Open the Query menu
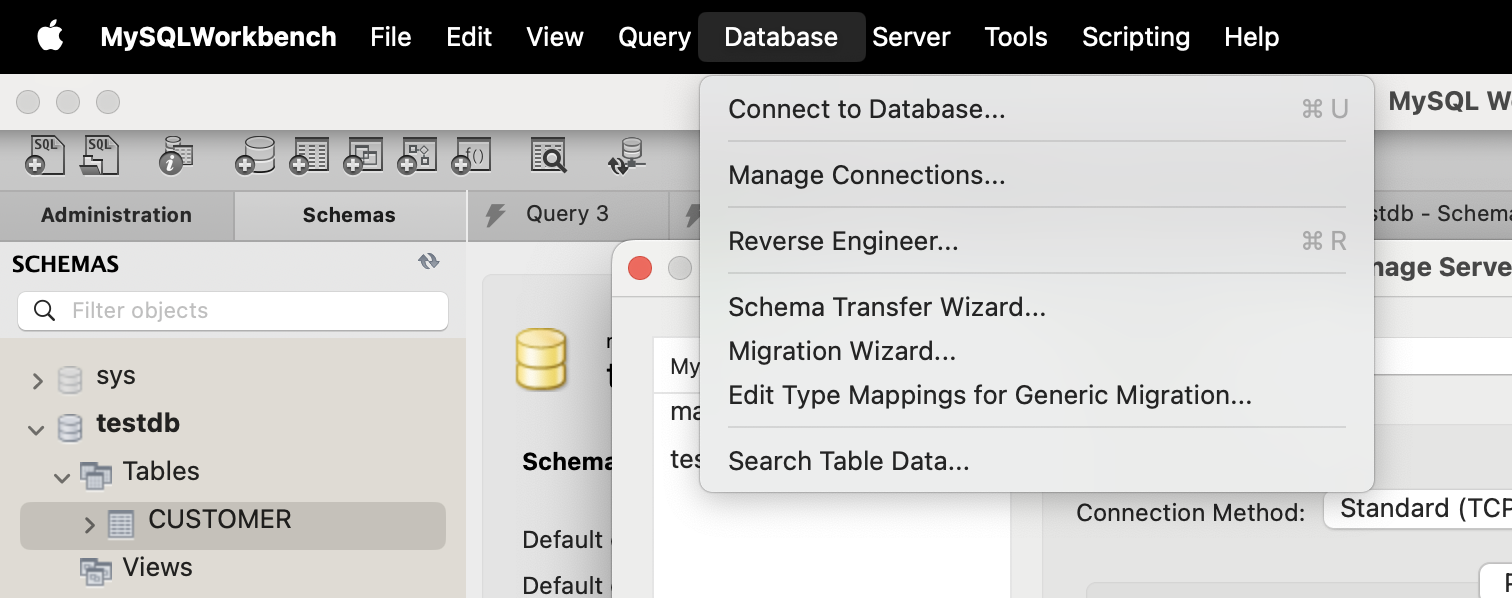 pyautogui.click(x=654, y=37)
